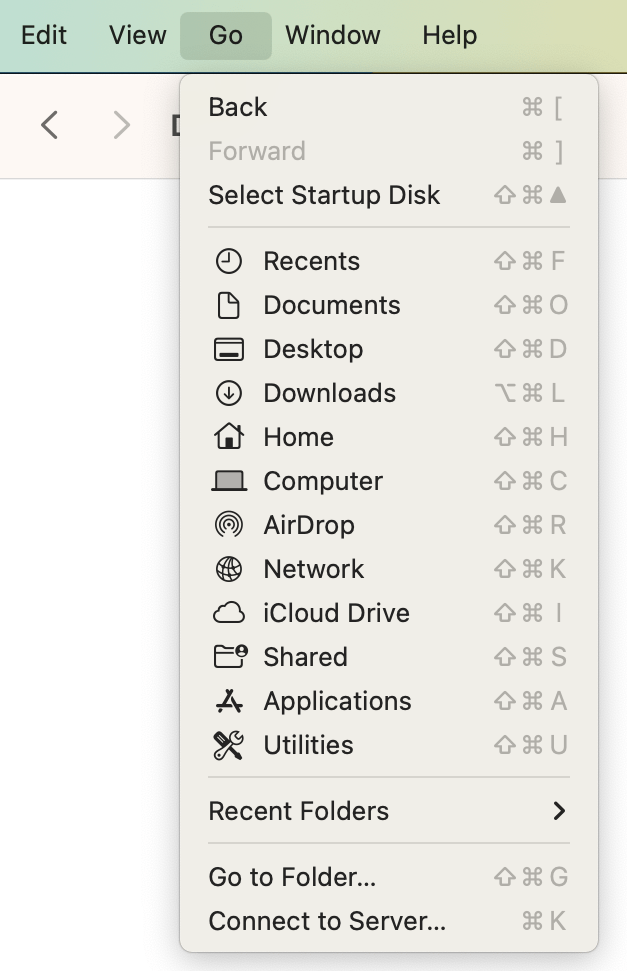Select Startup Disk from the menu

tap(324, 195)
